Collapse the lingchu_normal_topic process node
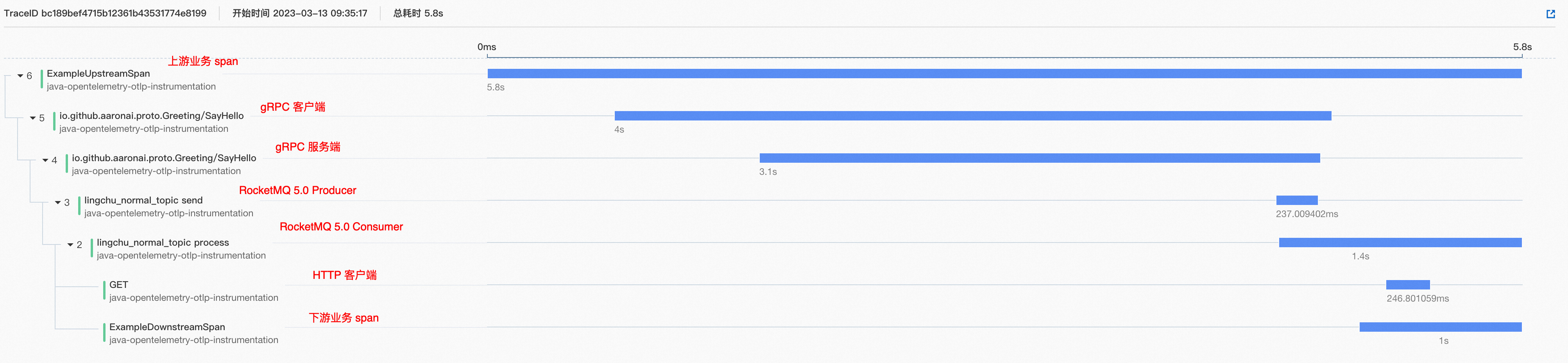Viewport: 1568px width, 363px height. click(x=70, y=245)
